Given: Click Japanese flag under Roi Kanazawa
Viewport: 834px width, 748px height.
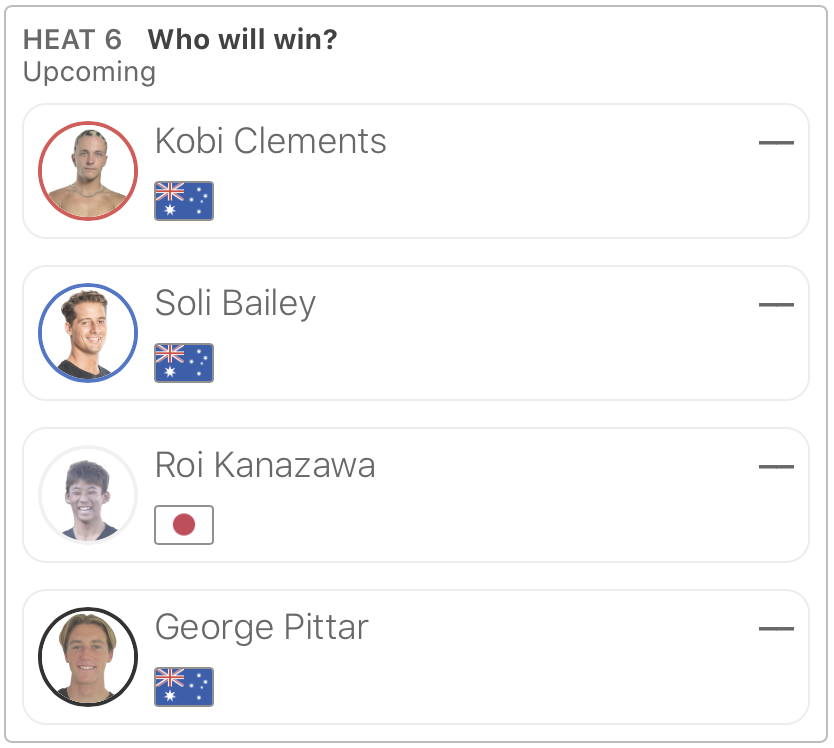Looking at the screenshot, I should 184,525.
